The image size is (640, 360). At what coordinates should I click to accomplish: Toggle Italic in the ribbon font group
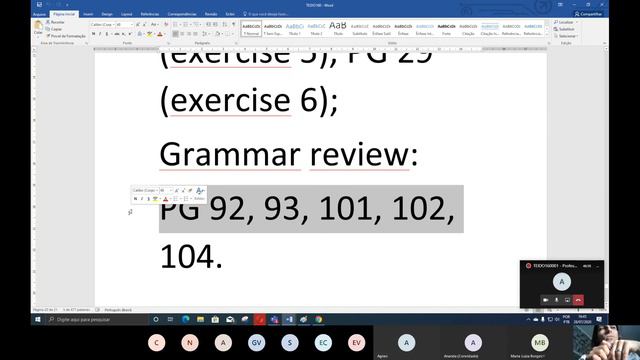click(x=100, y=34)
